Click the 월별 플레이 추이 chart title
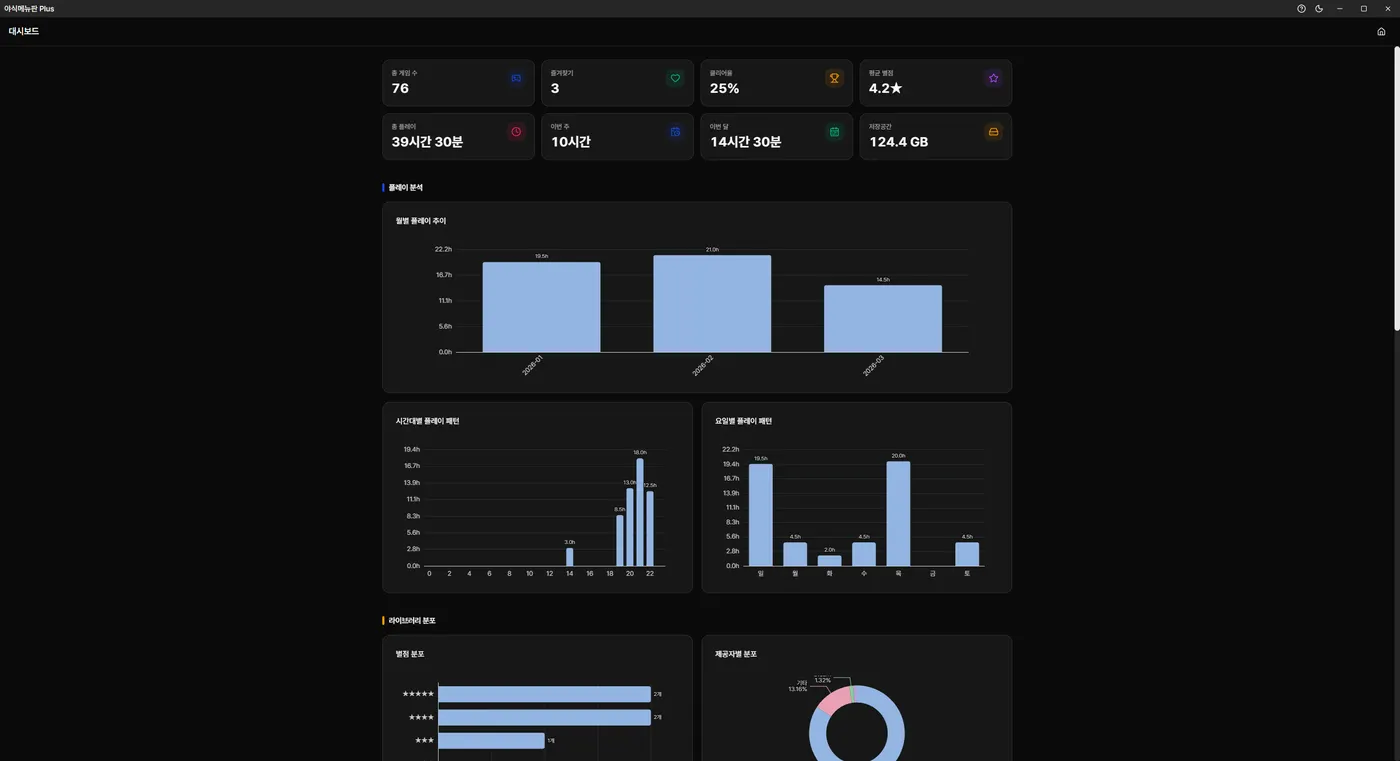This screenshot has height=761, width=1400. 421,221
